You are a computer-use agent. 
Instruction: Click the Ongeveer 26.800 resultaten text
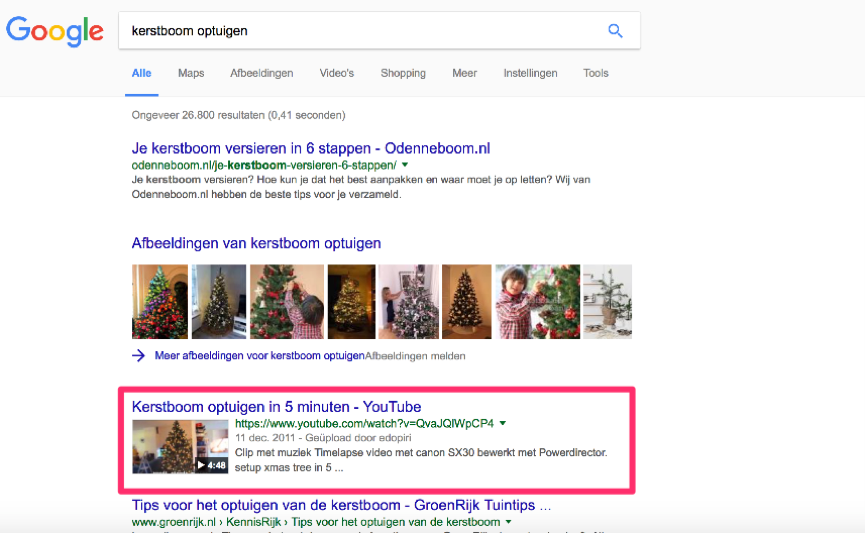238,115
